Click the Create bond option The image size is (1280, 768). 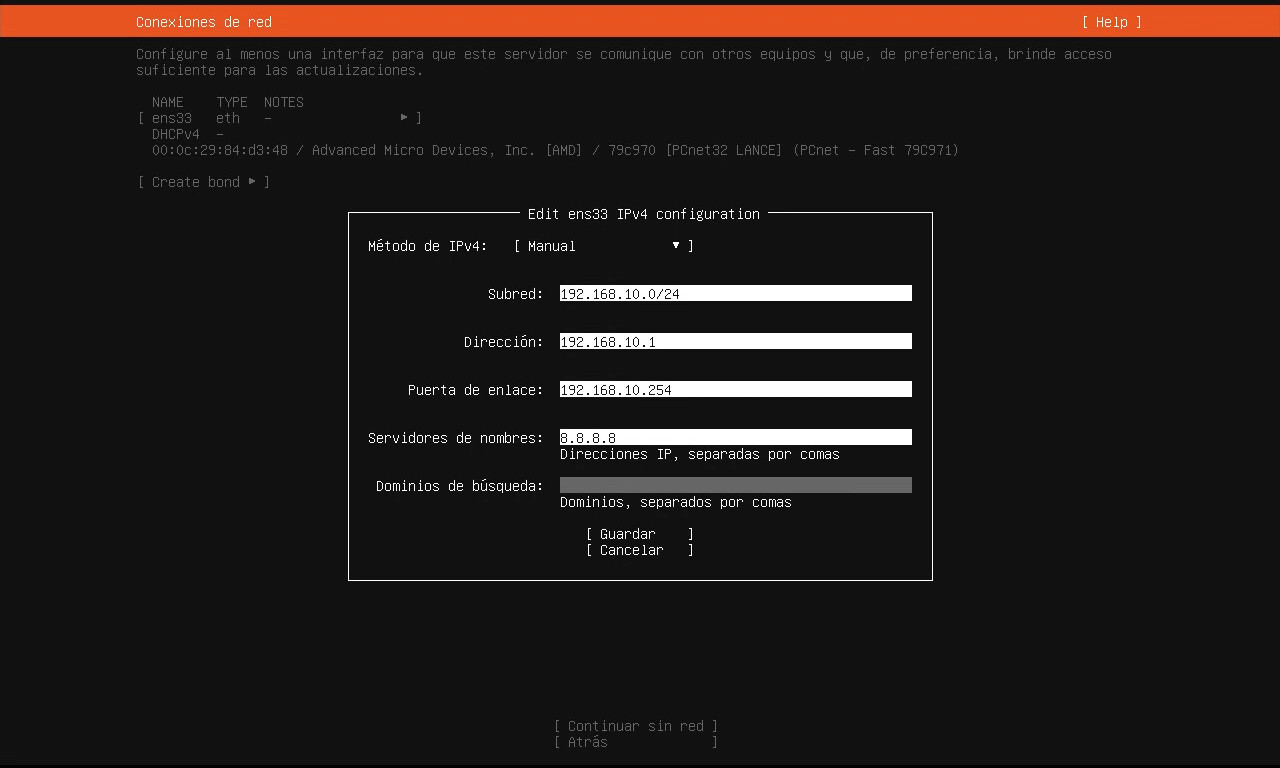[x=196, y=182]
